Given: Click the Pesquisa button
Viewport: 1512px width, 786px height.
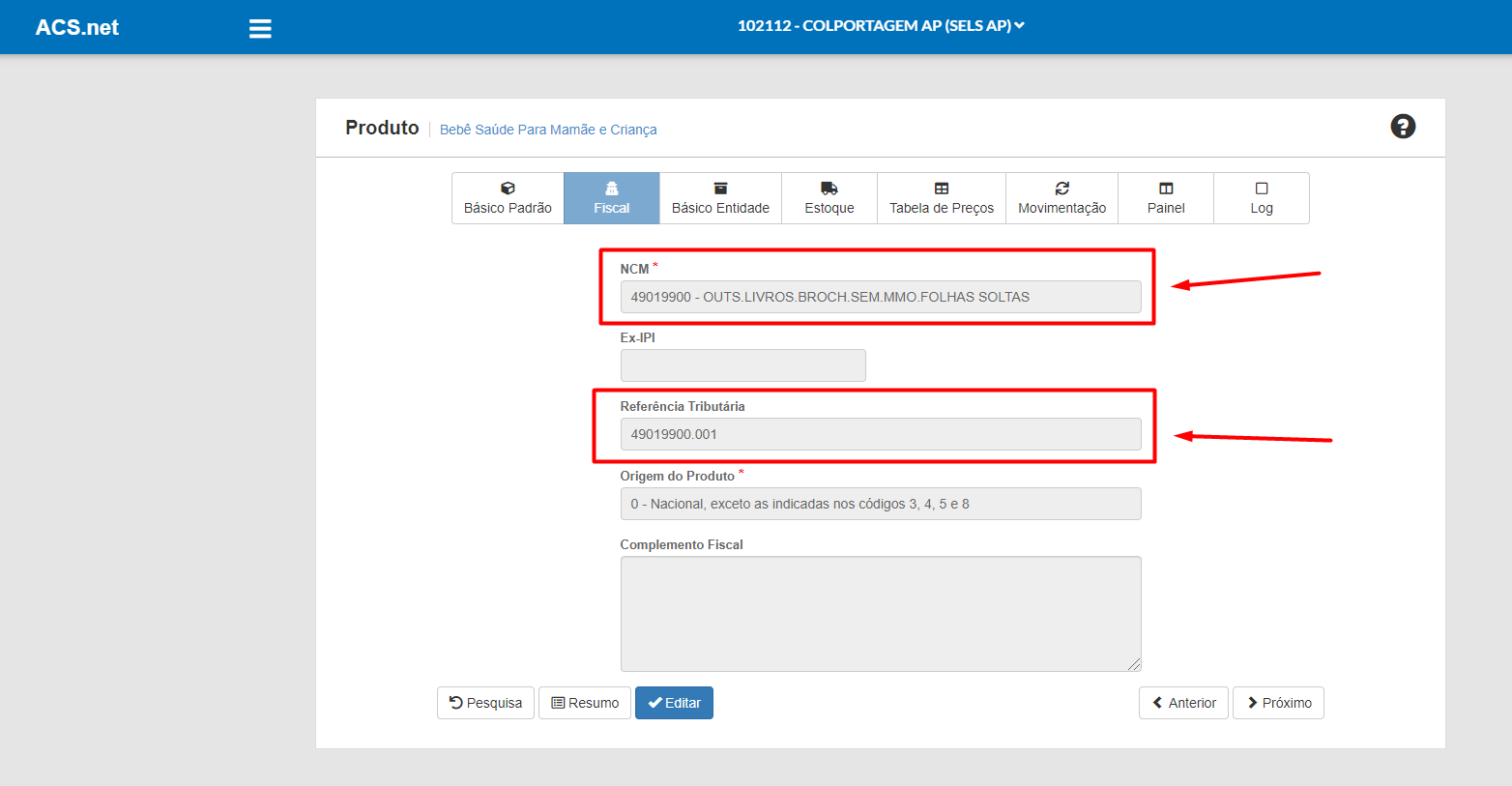Looking at the screenshot, I should point(485,703).
